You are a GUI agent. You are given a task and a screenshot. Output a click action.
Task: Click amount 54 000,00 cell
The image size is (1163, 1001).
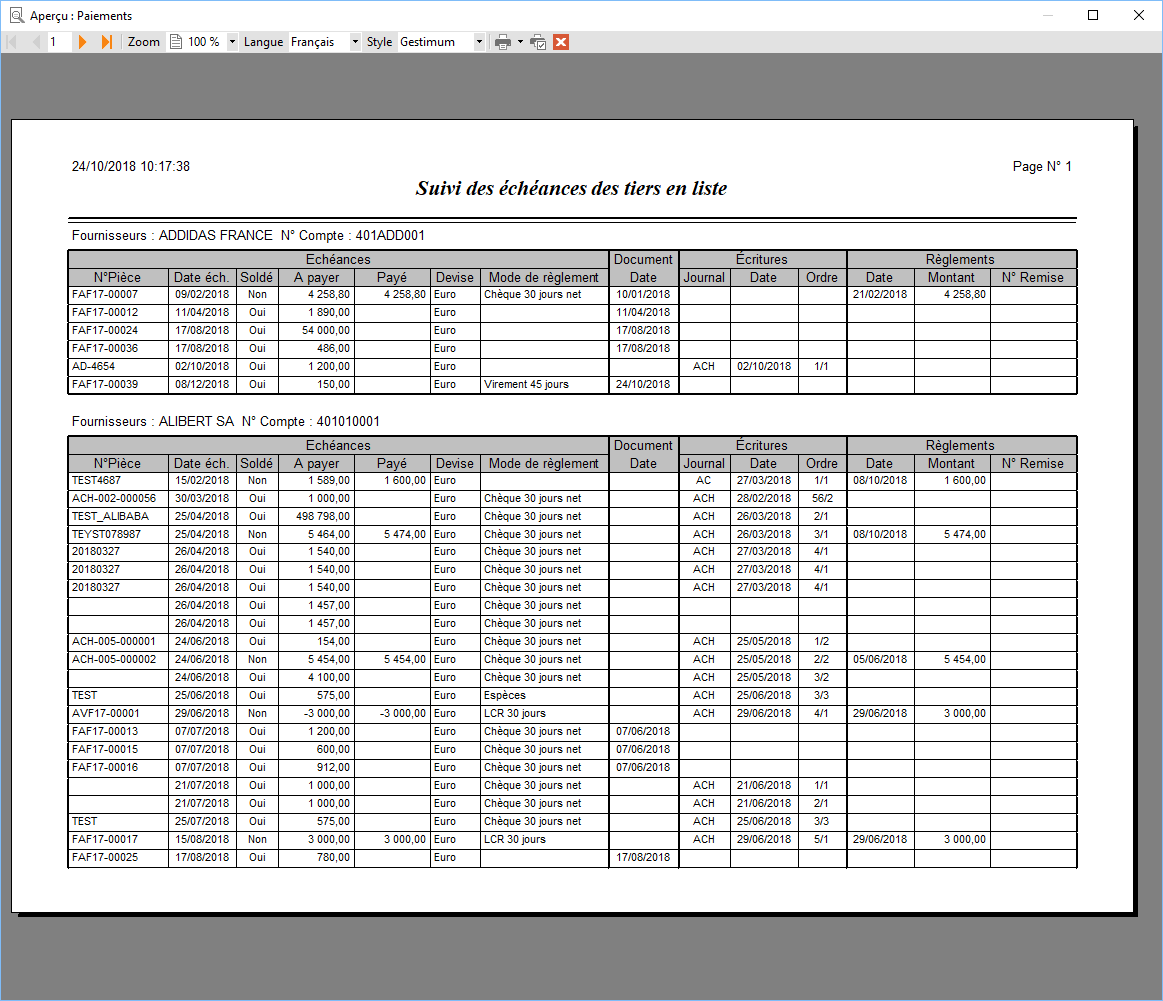click(x=317, y=330)
